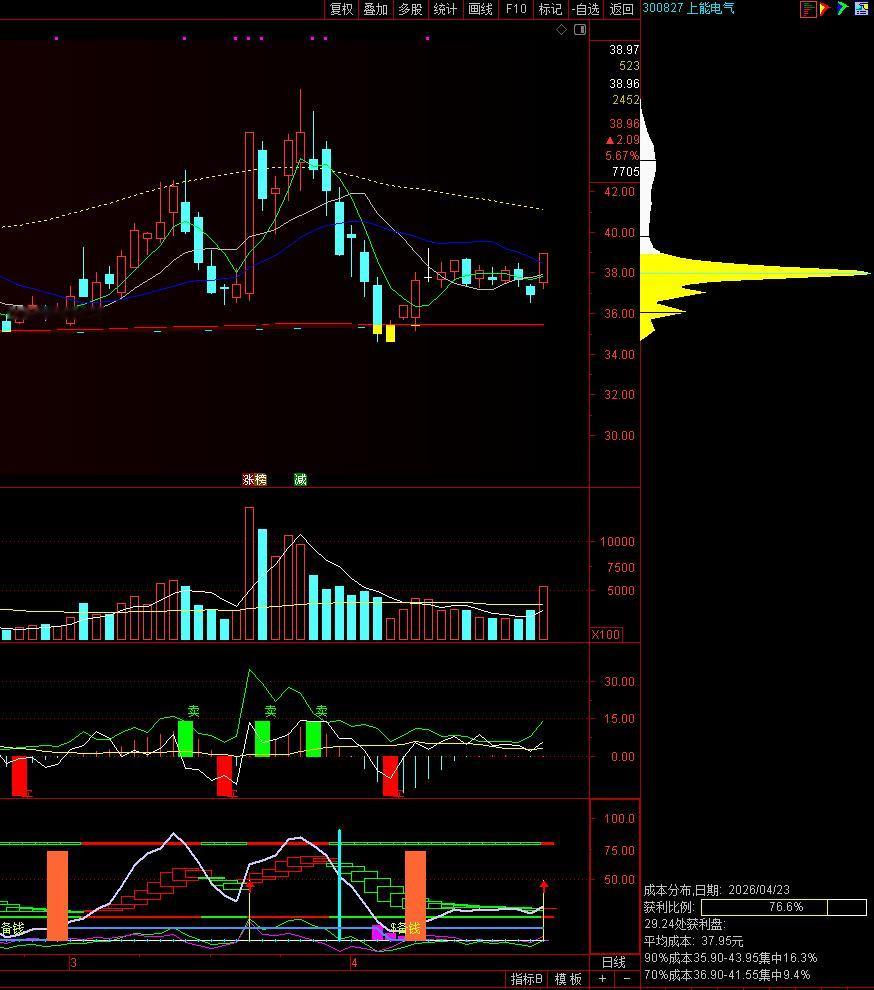Screen dimensions: 874x990
Task: Activate the 画线 drawing tool
Action: pos(480,9)
